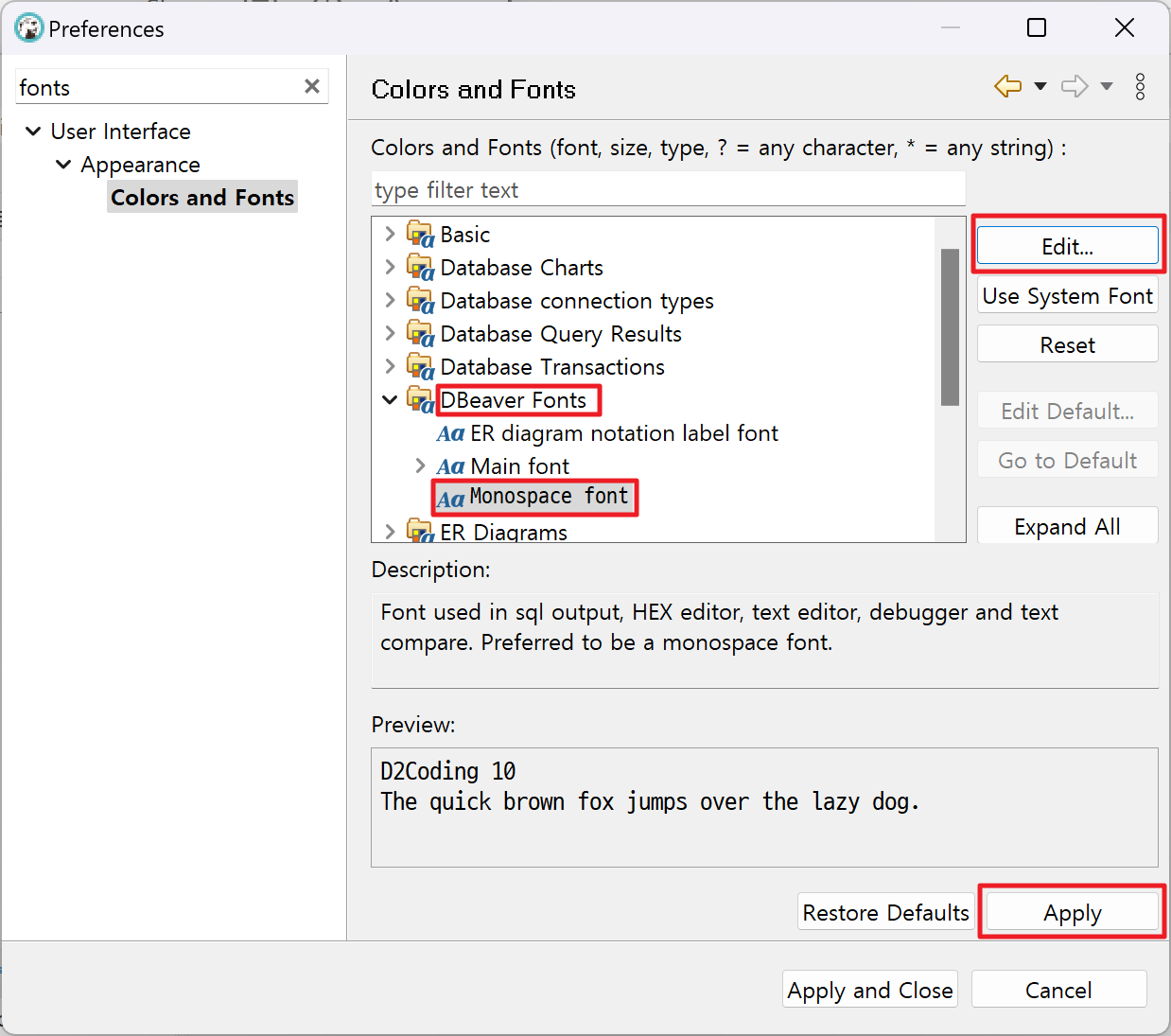
Task: Collapse the DBeaver Fonts category
Action: (x=390, y=399)
